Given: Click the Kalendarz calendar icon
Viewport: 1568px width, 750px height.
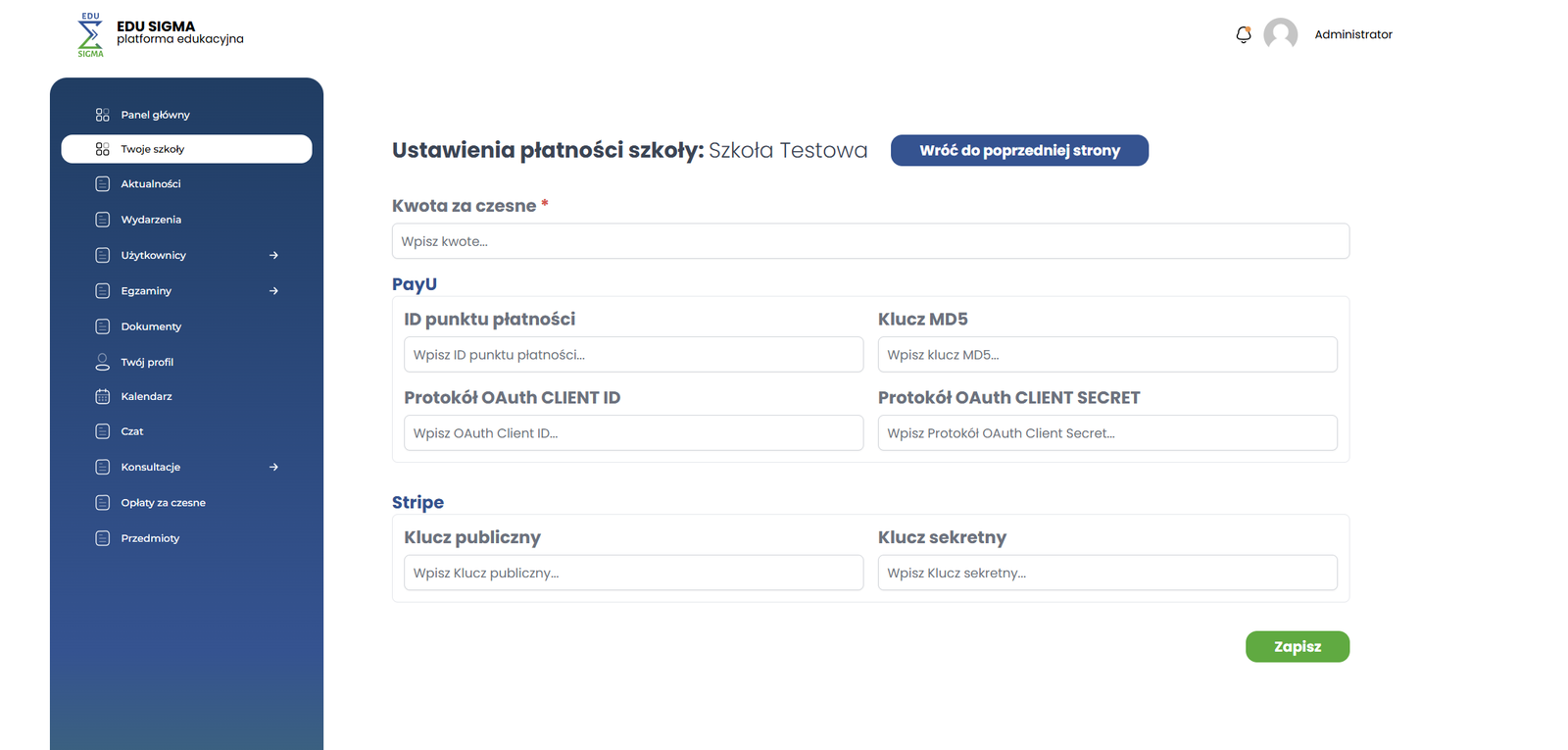Looking at the screenshot, I should coord(102,397).
